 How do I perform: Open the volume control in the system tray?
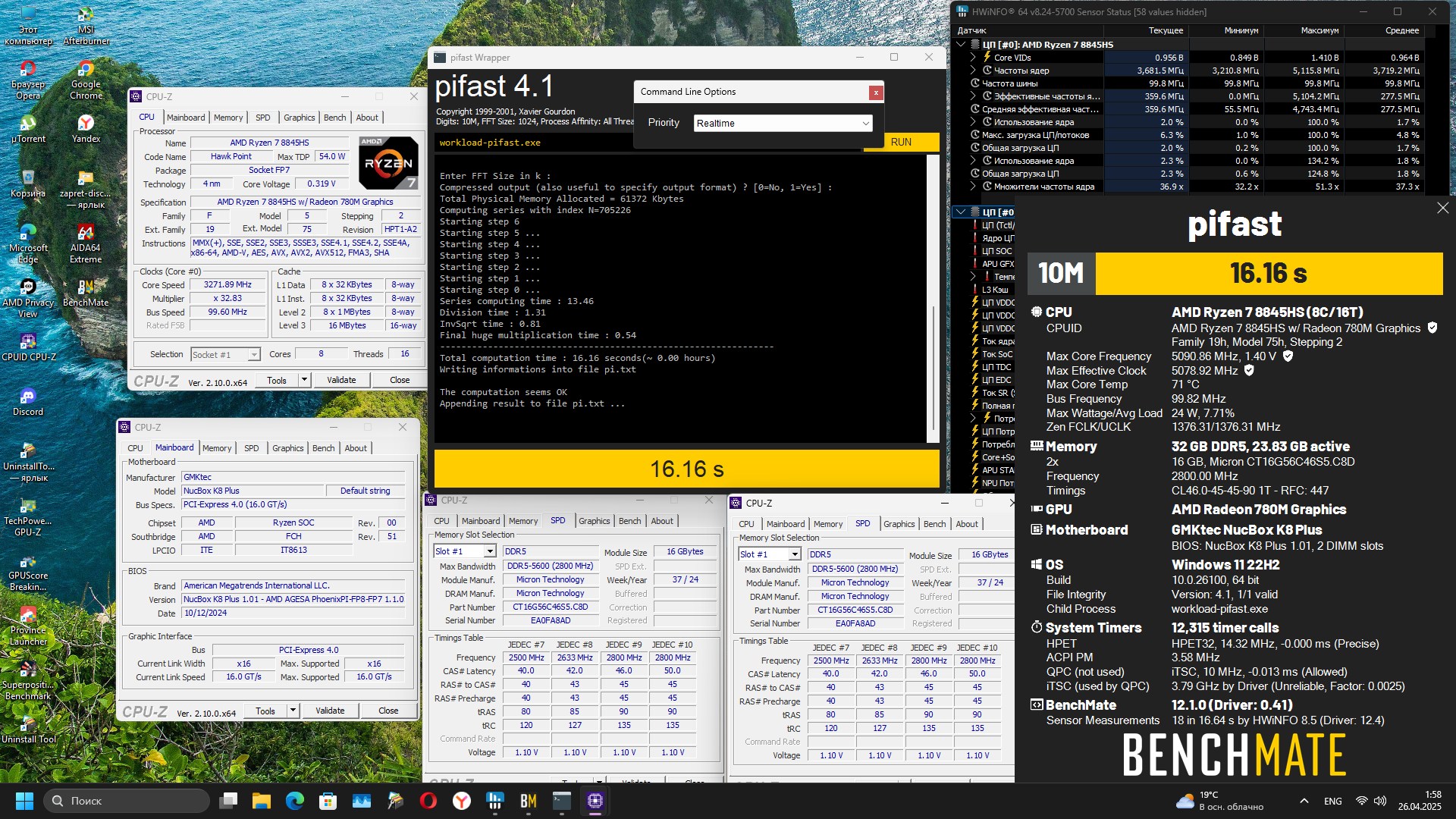pos(1380,801)
